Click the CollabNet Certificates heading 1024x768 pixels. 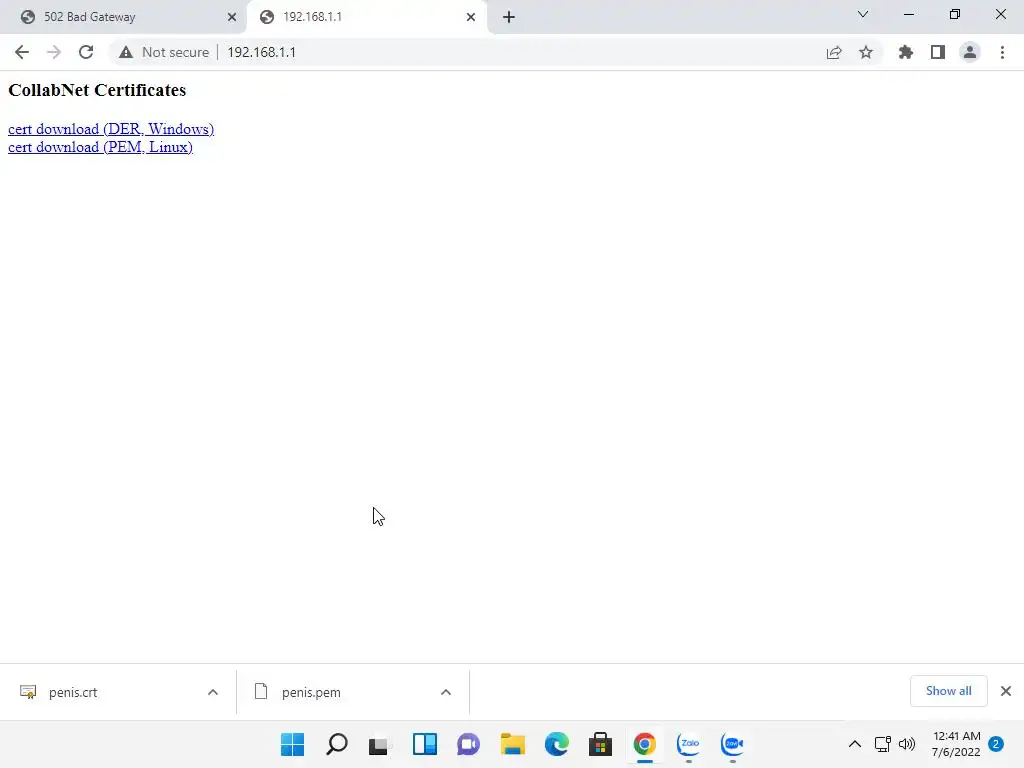point(97,90)
